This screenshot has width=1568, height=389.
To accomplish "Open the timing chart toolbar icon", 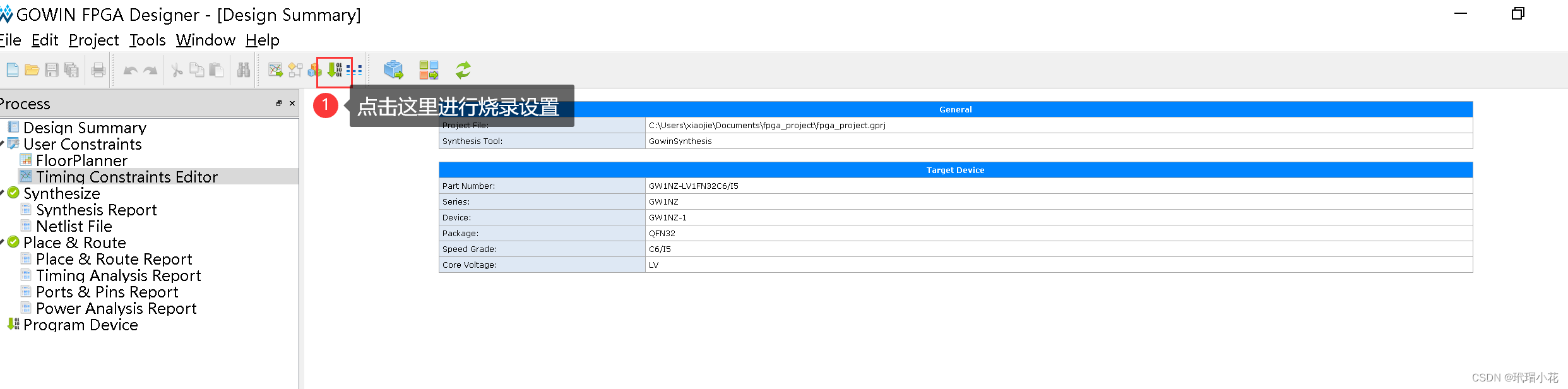I will [275, 70].
